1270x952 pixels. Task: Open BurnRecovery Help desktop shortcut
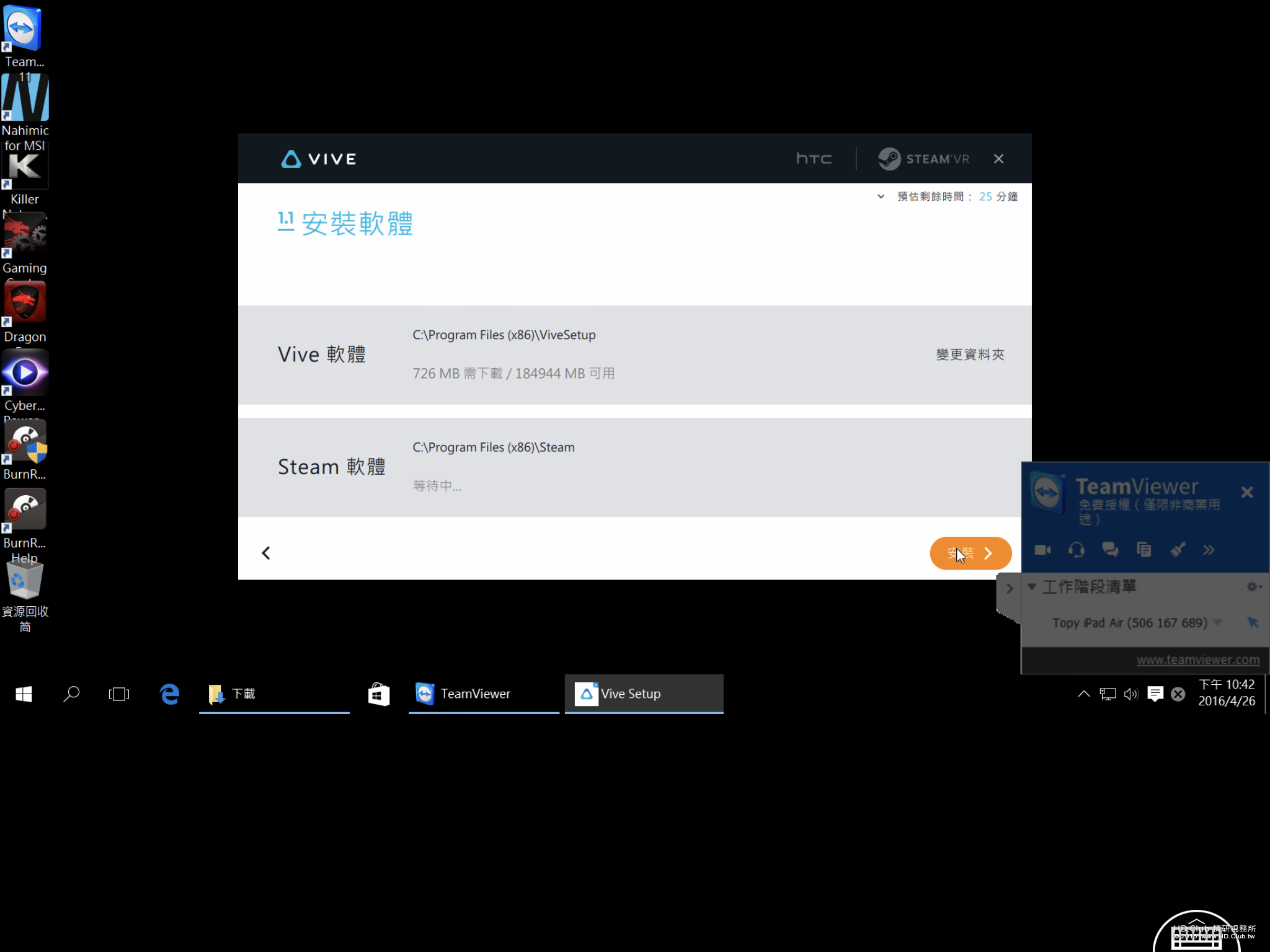point(24,526)
